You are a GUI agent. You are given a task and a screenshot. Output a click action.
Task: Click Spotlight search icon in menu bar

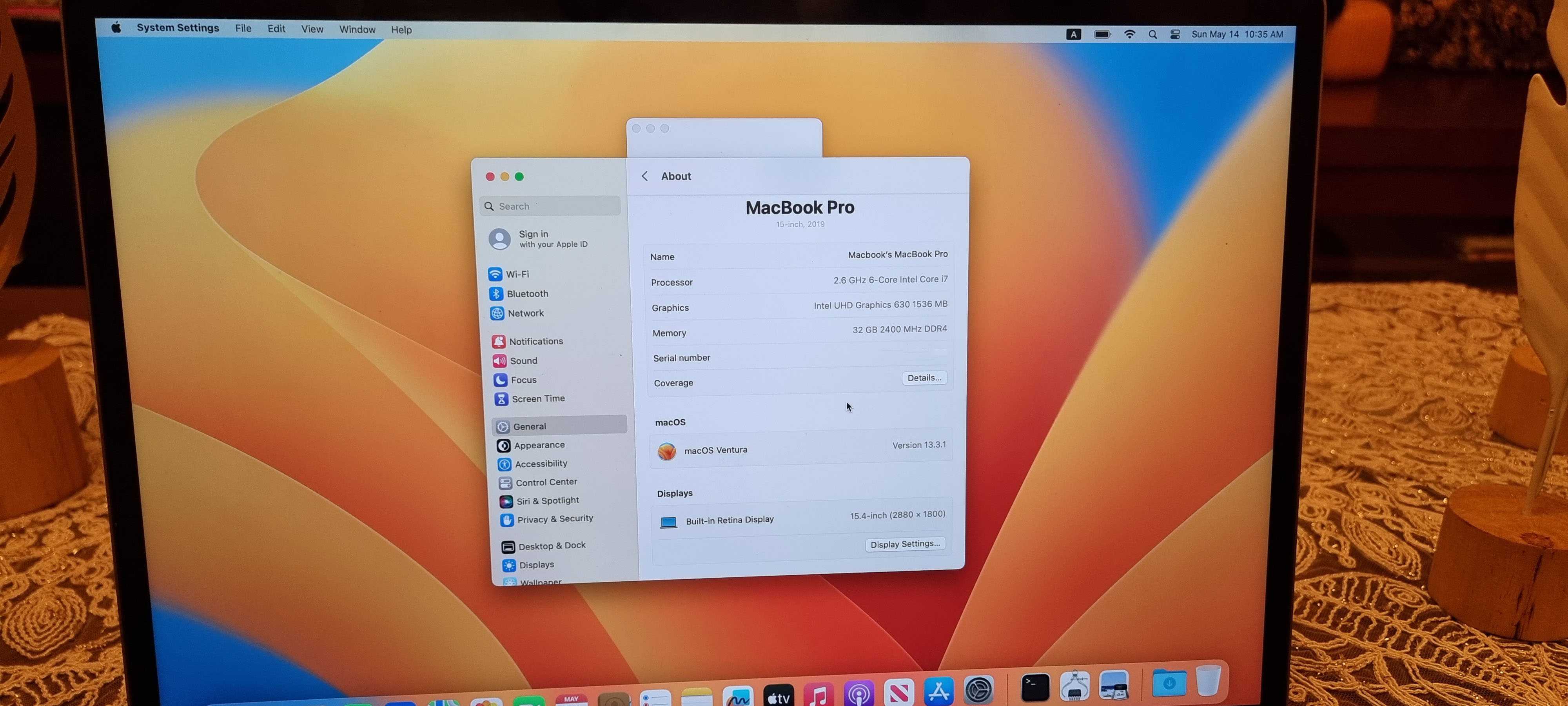click(x=1152, y=35)
